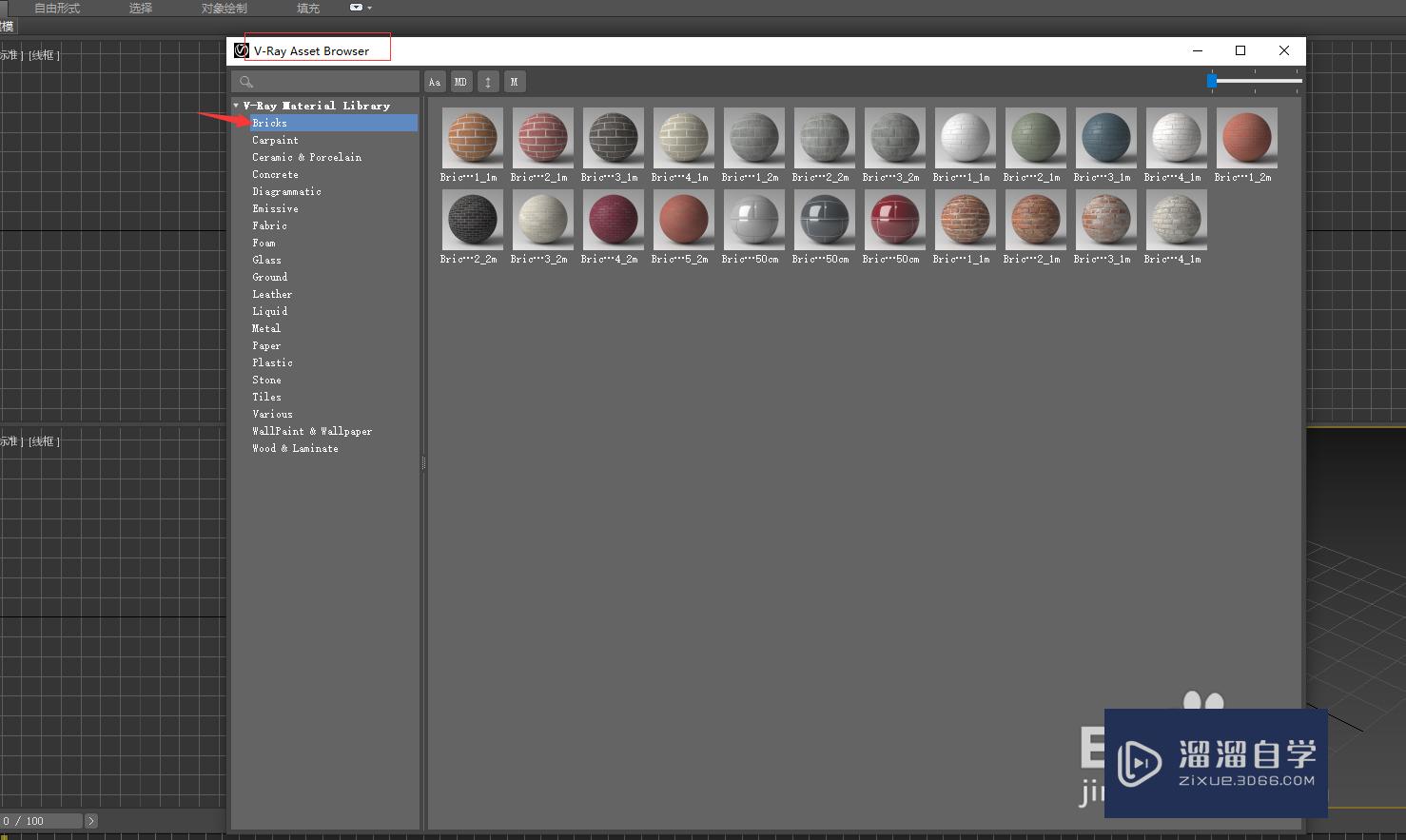
Task: Close the V-Ray Asset Browser window
Action: point(1284,50)
